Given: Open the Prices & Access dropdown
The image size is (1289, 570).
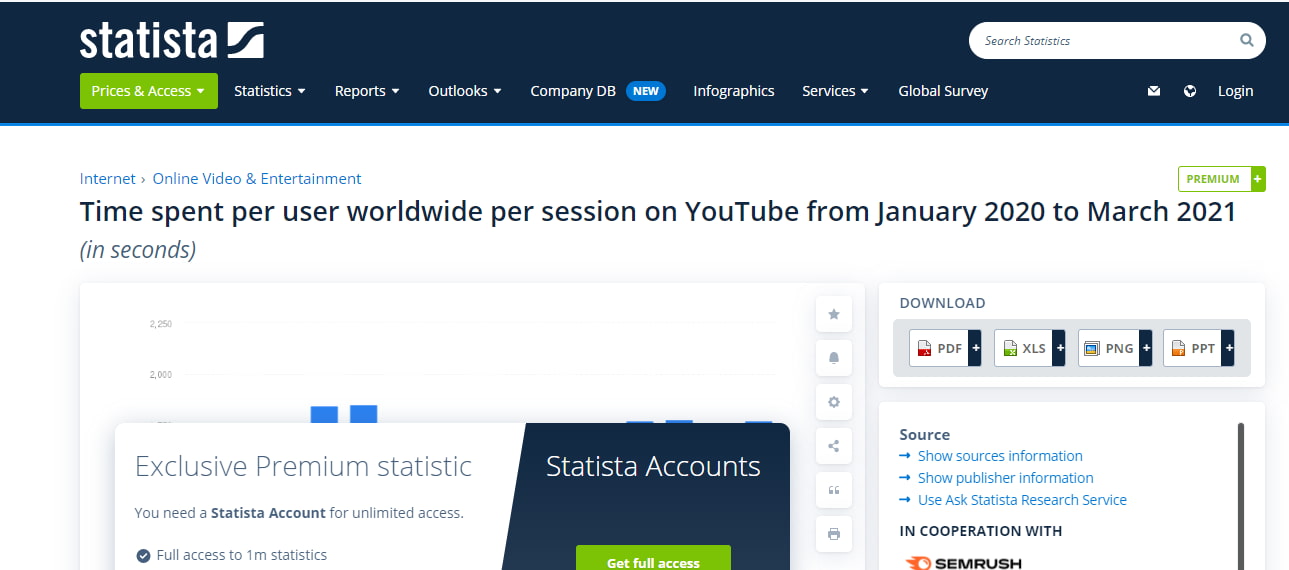Looking at the screenshot, I should click(149, 91).
